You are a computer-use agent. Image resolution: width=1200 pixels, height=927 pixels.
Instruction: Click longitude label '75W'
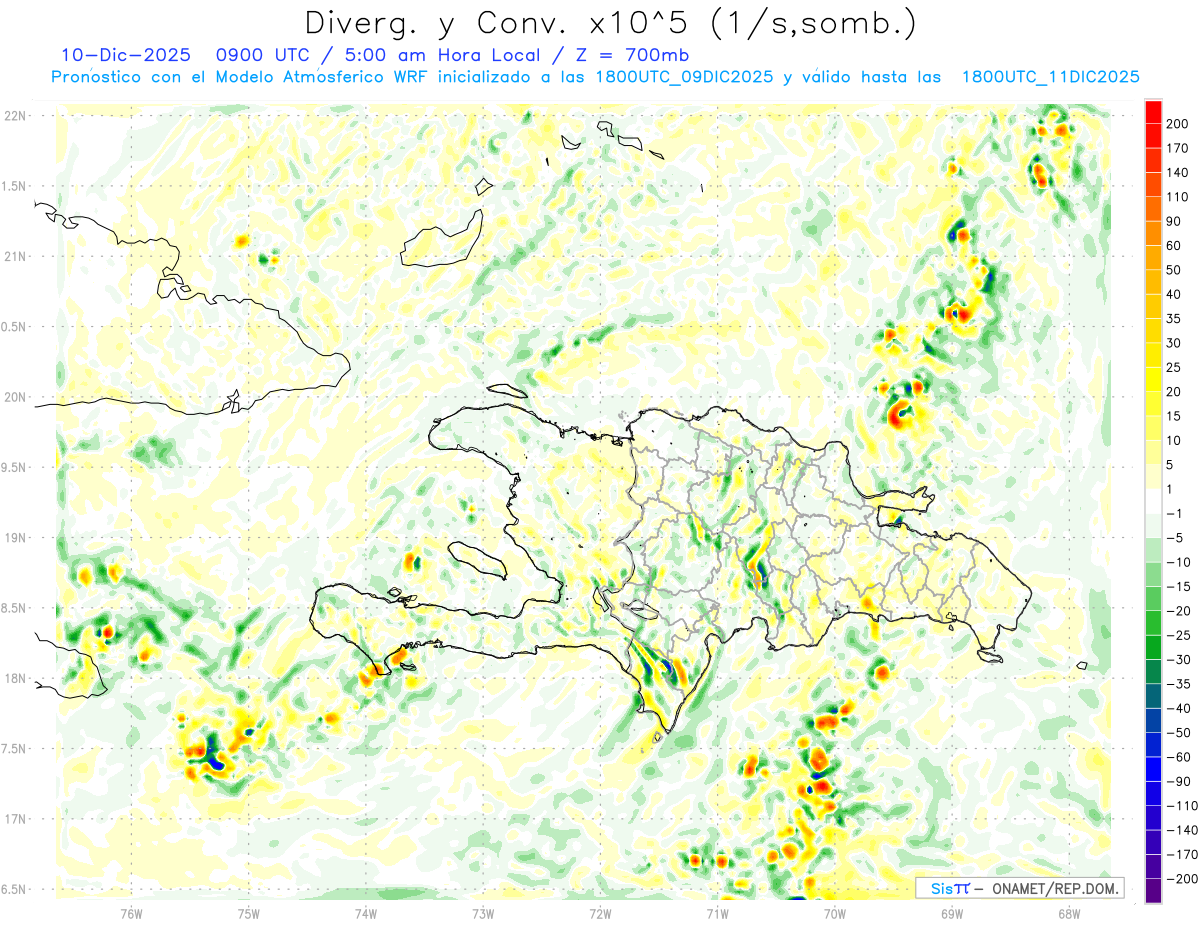tap(249, 913)
